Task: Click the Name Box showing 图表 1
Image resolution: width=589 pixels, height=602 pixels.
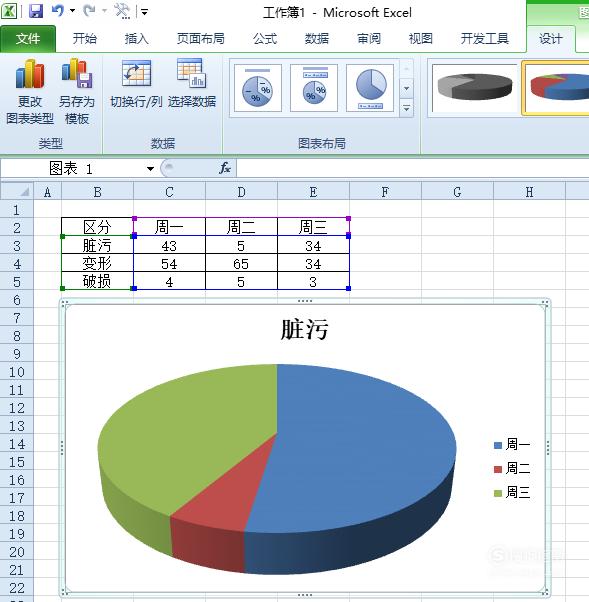Action: click(71, 169)
